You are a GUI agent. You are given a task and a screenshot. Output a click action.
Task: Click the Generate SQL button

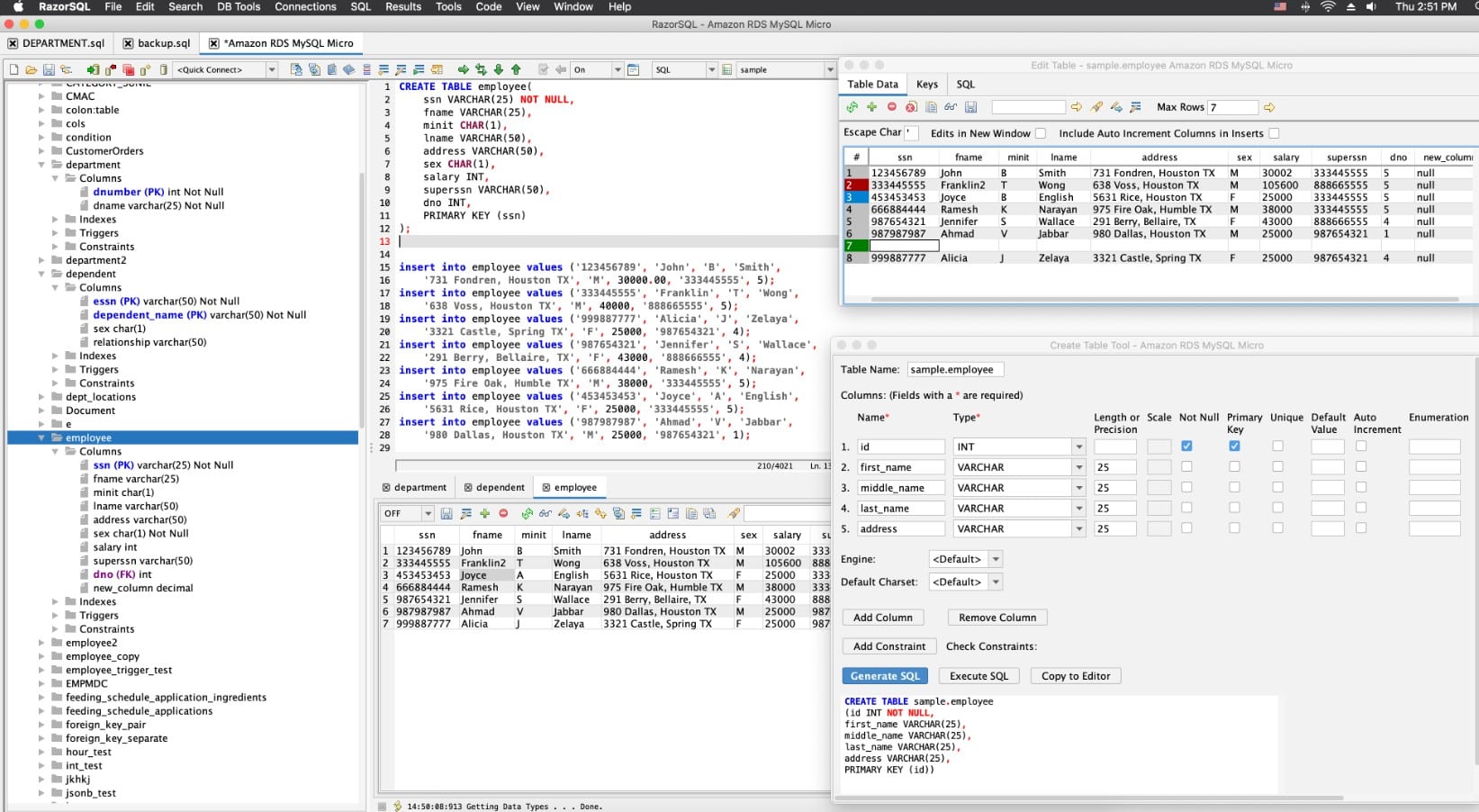[x=885, y=676]
